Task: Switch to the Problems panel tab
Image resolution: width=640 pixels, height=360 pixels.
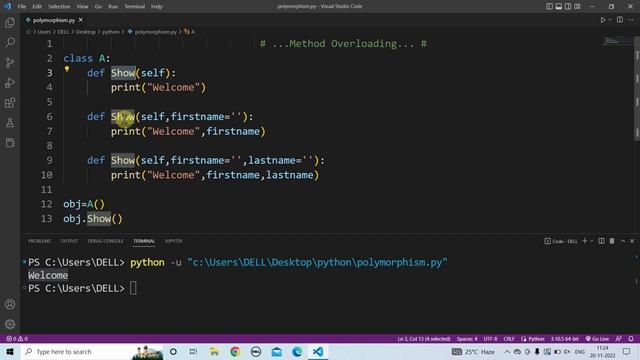Action: click(39, 241)
